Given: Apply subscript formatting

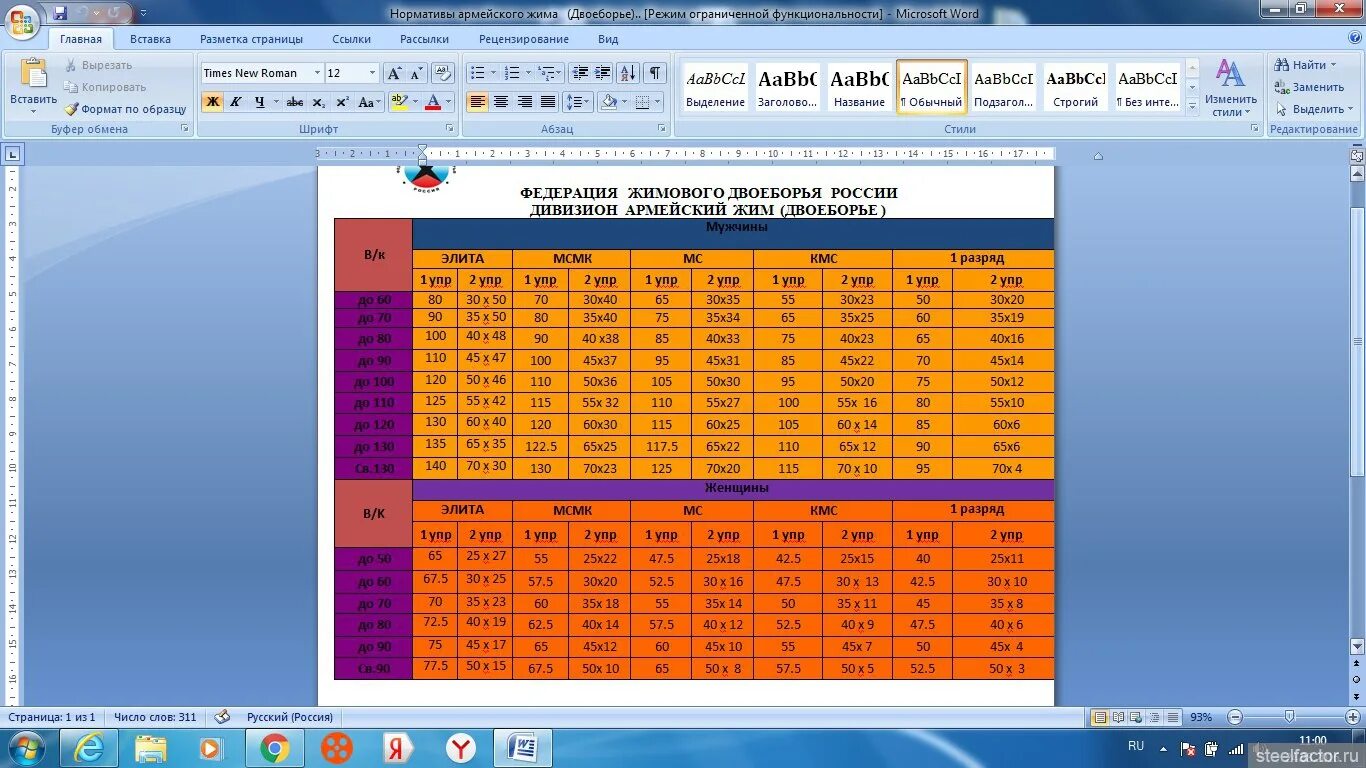Looking at the screenshot, I should [318, 102].
